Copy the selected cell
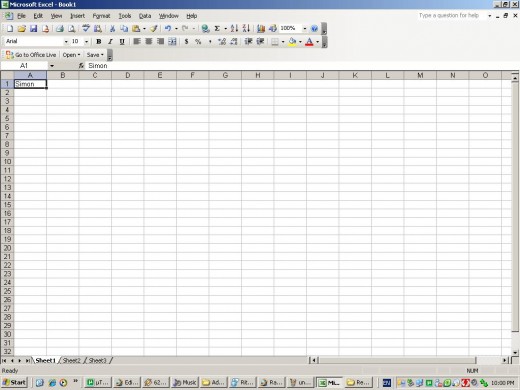520x390 pixels. (124, 29)
